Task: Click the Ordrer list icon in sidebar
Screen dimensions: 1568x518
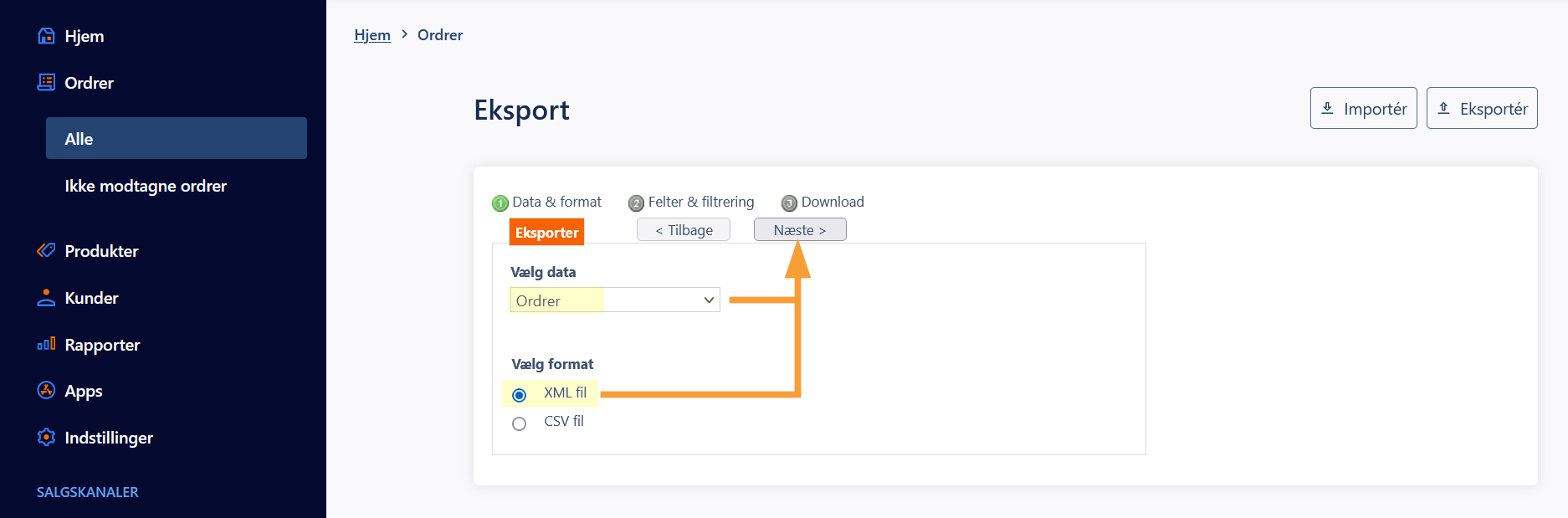Action: click(46, 82)
